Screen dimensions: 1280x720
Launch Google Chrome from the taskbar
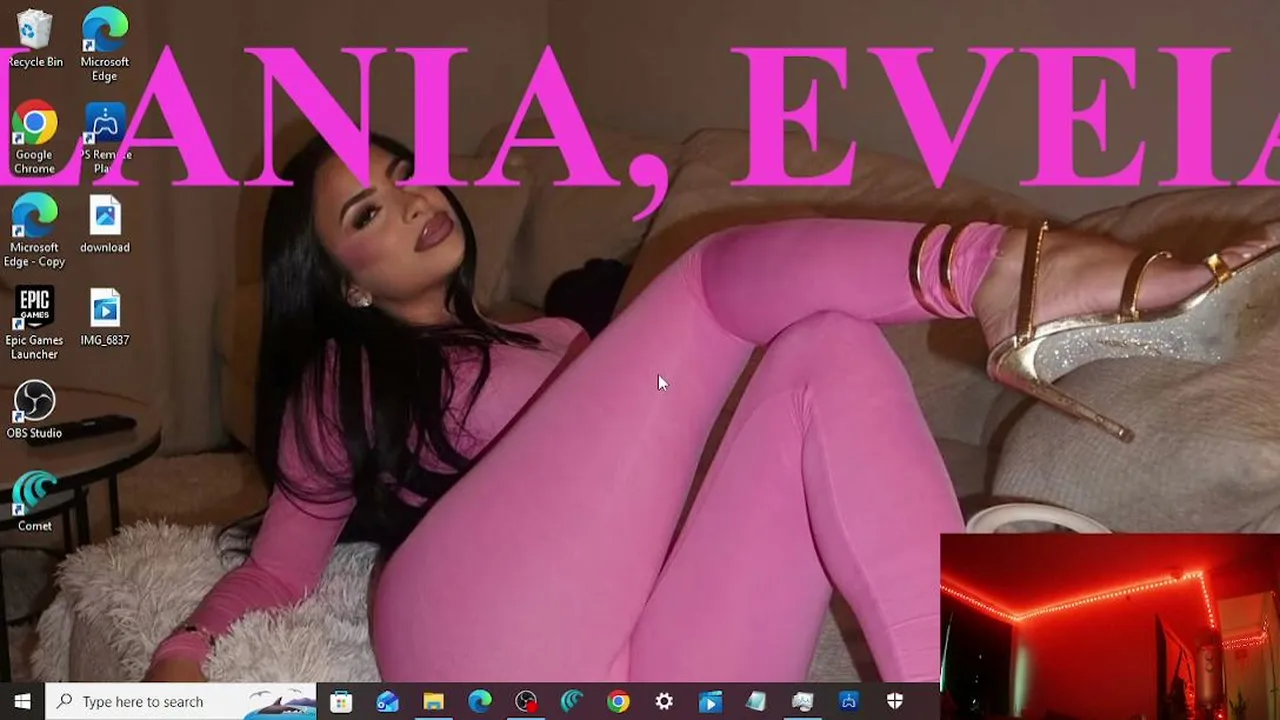point(618,702)
